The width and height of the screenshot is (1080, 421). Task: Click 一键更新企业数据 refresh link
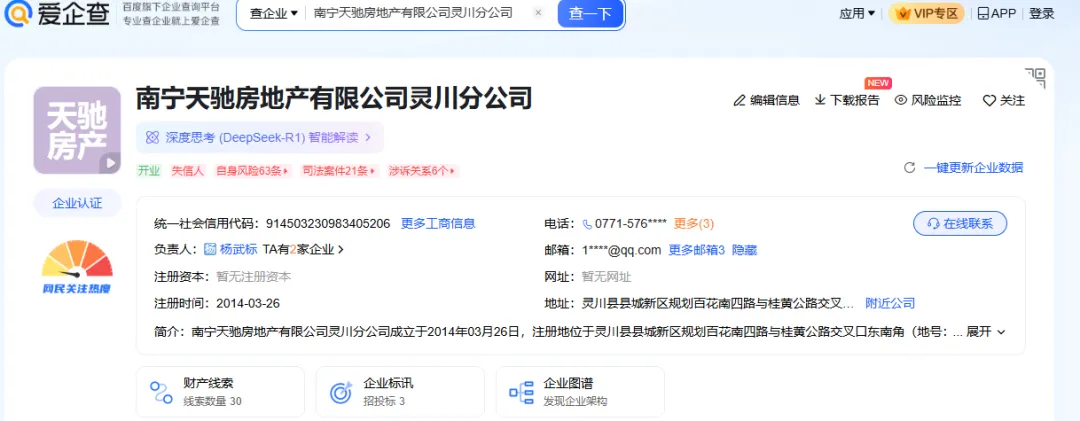[963, 167]
